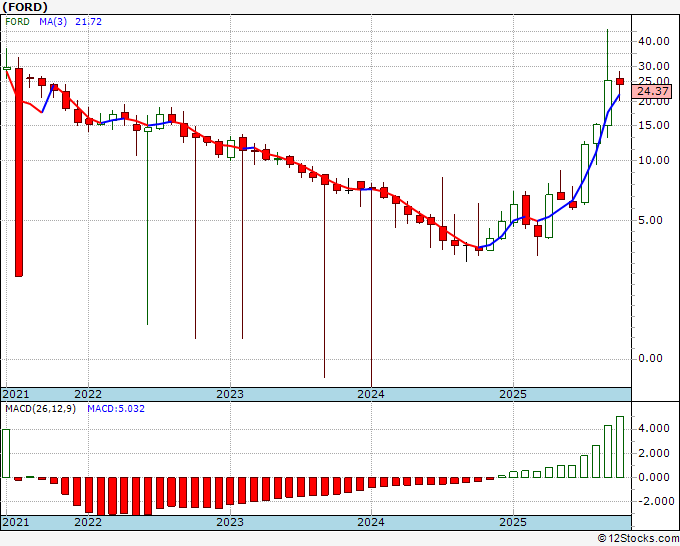Click the tallest green MACD bar
680x546 pixels.
coord(620,447)
